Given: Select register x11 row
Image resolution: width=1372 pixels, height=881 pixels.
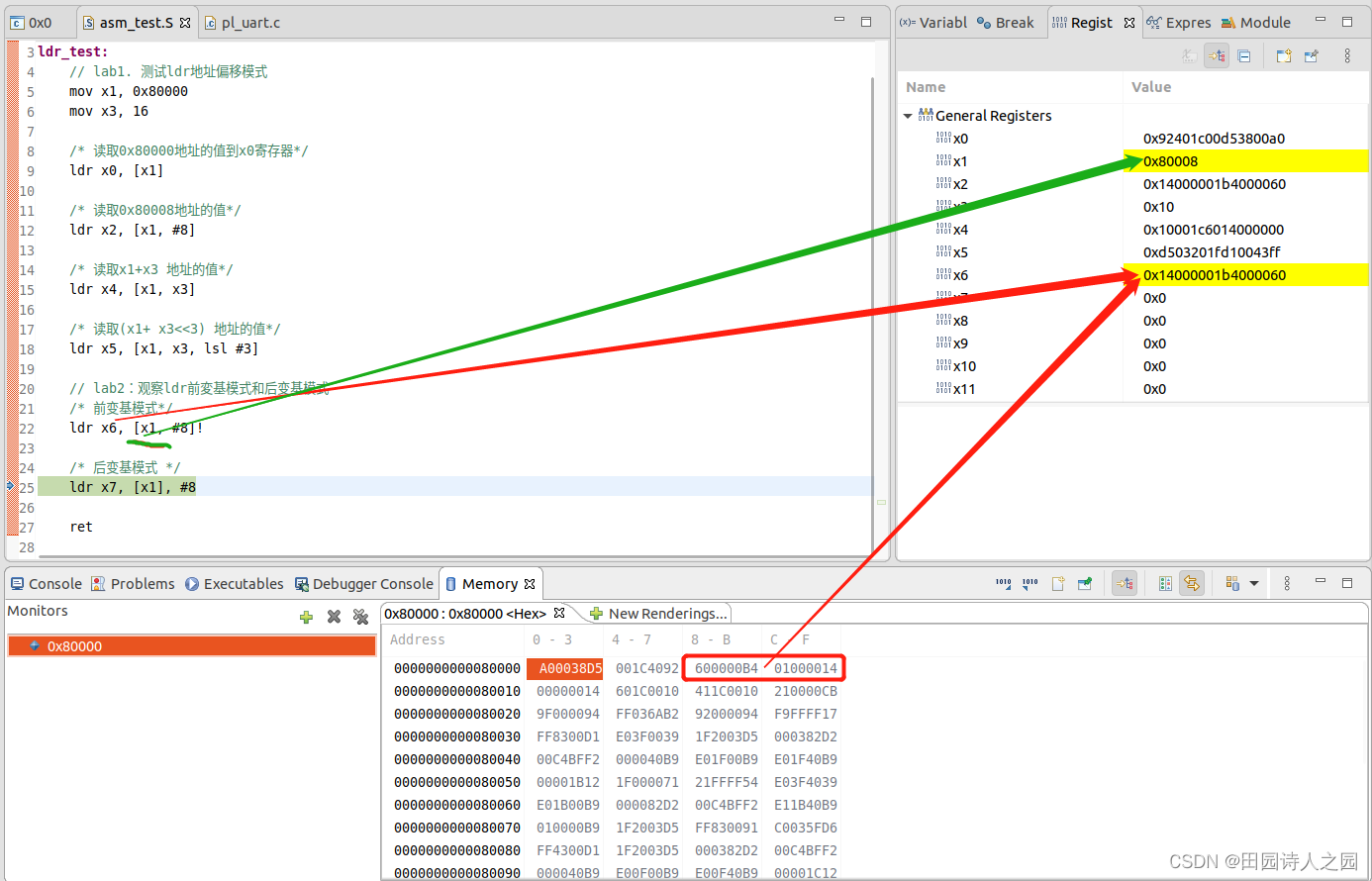Looking at the screenshot, I should pyautogui.click(x=1133, y=389).
